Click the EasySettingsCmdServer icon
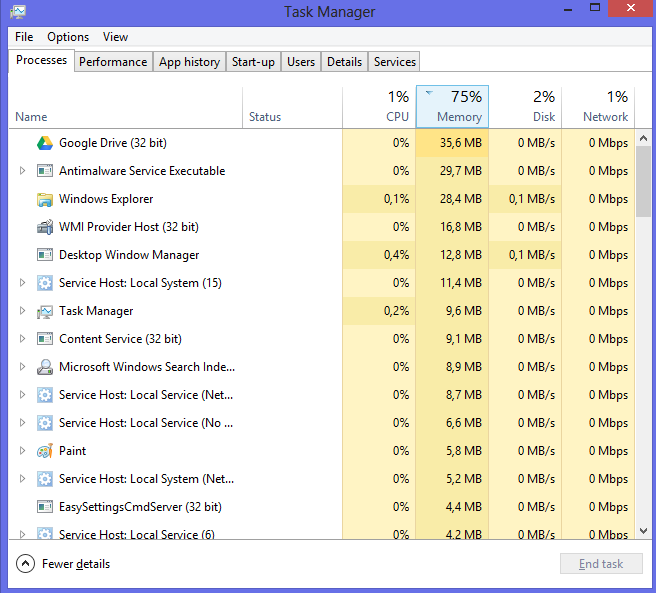This screenshot has width=656, height=593. (45, 507)
